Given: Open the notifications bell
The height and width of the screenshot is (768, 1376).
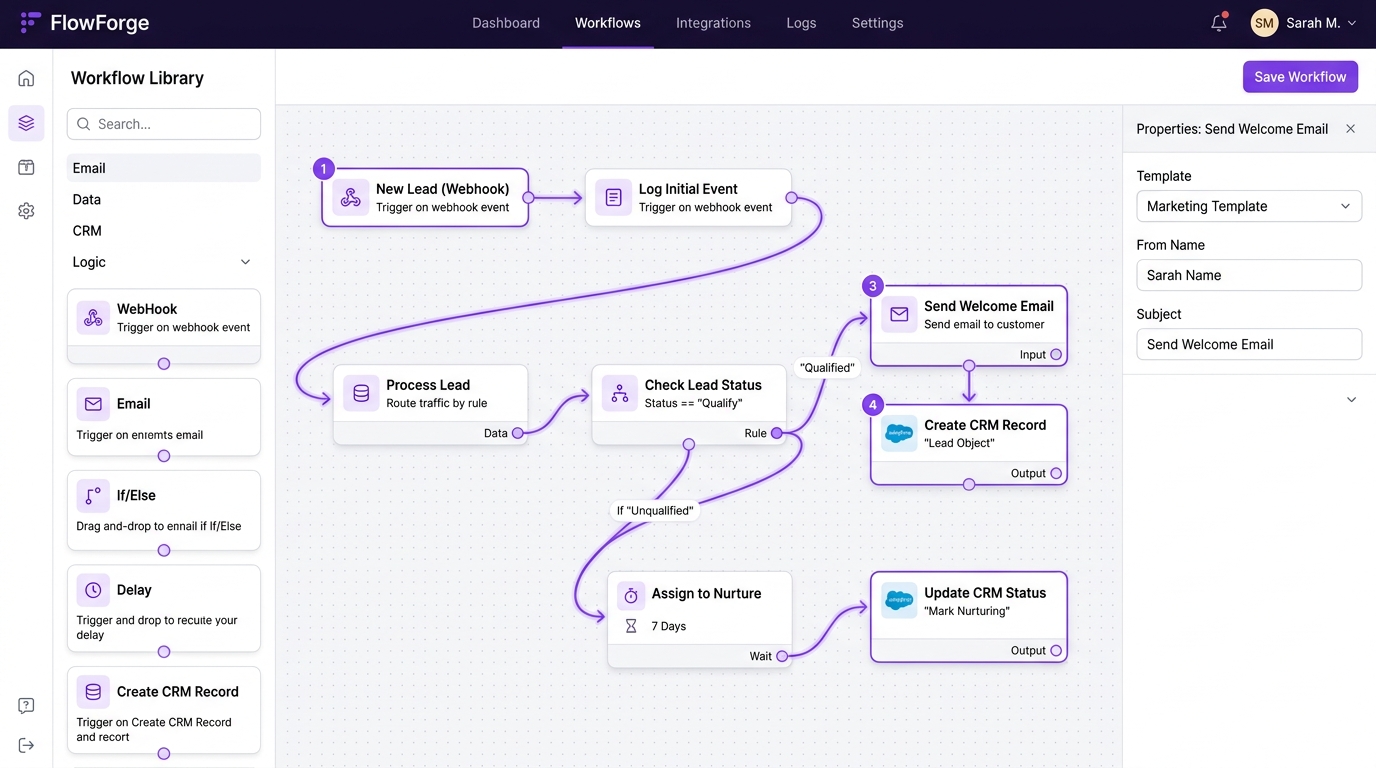Looking at the screenshot, I should pyautogui.click(x=1218, y=23).
